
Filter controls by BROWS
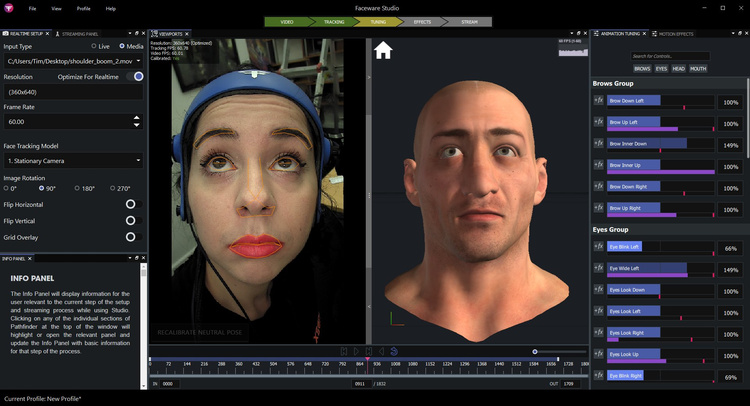point(642,68)
